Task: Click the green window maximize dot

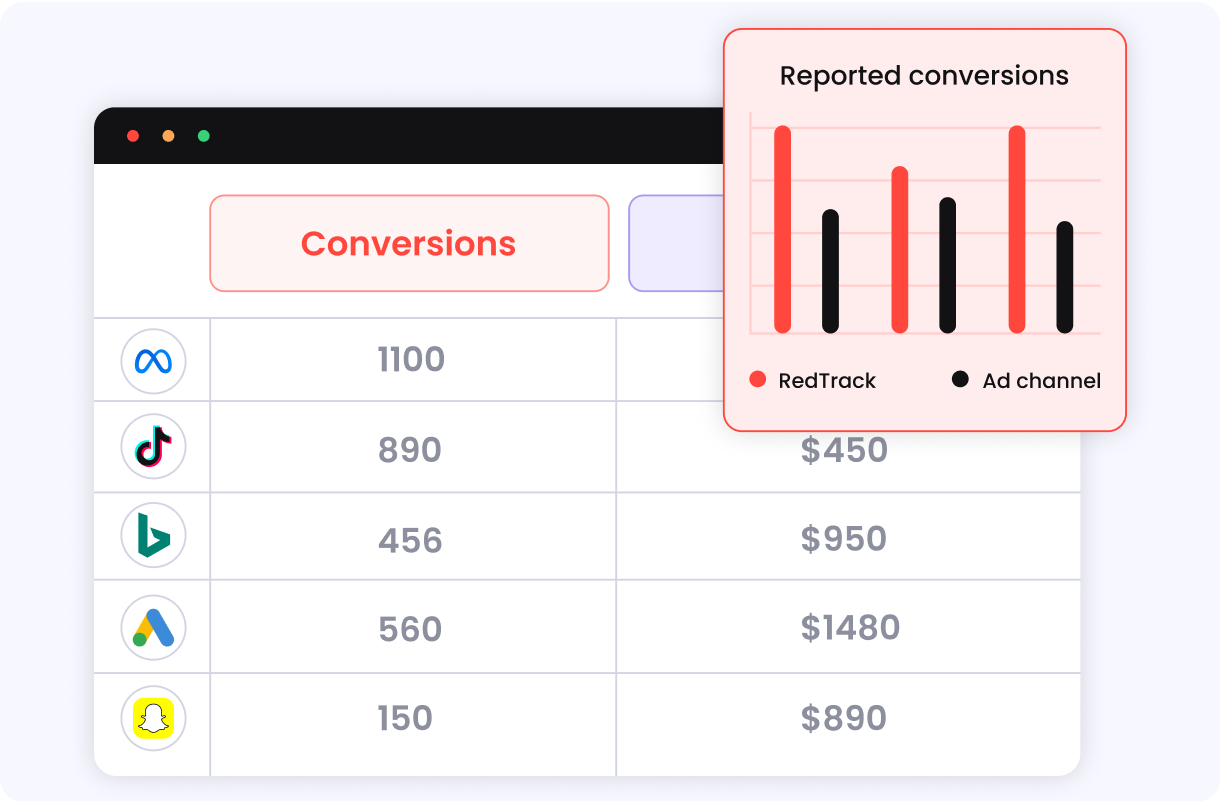Action: (x=204, y=136)
